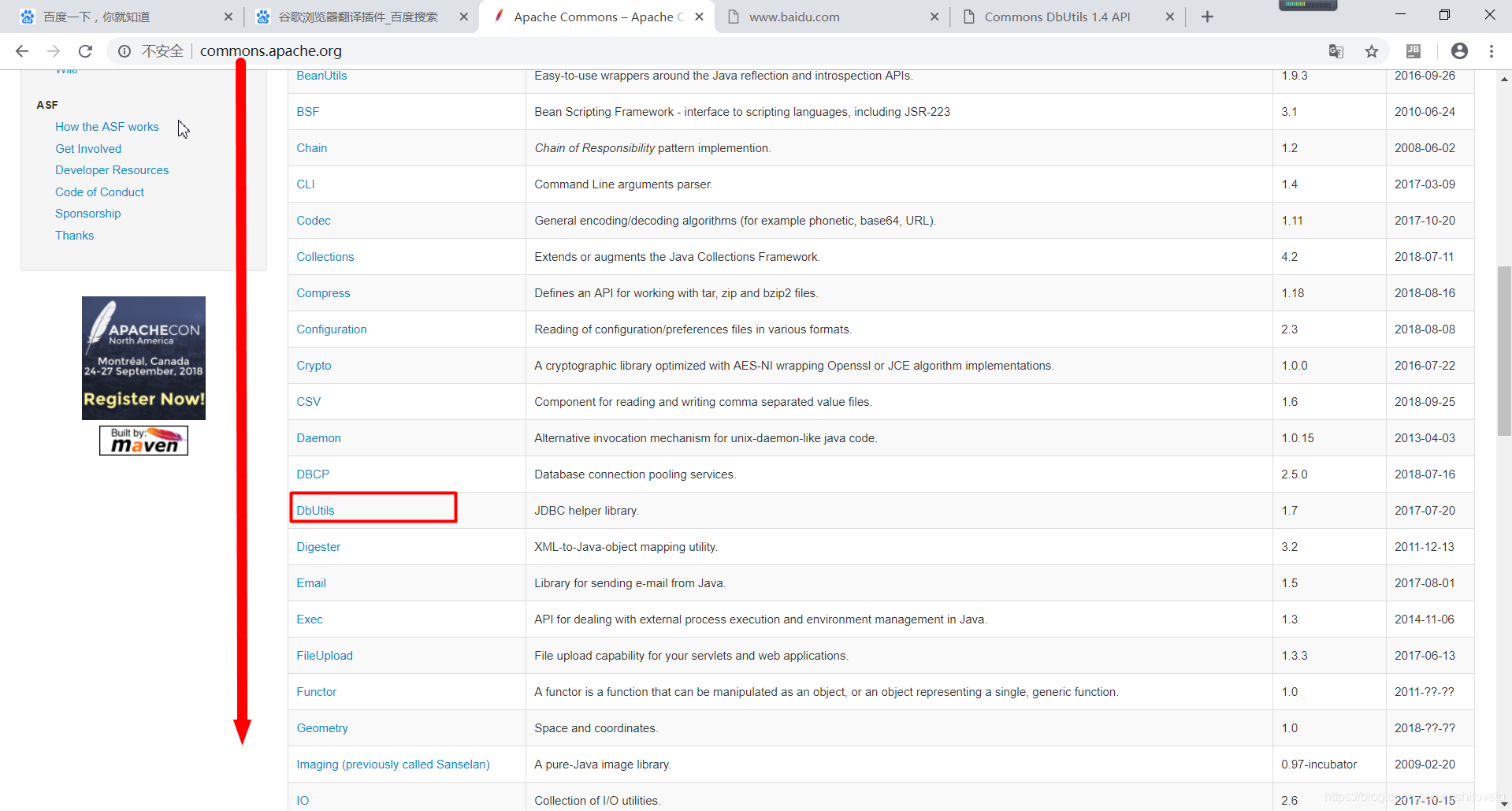
Task: Open the Configuration component link
Action: click(331, 329)
